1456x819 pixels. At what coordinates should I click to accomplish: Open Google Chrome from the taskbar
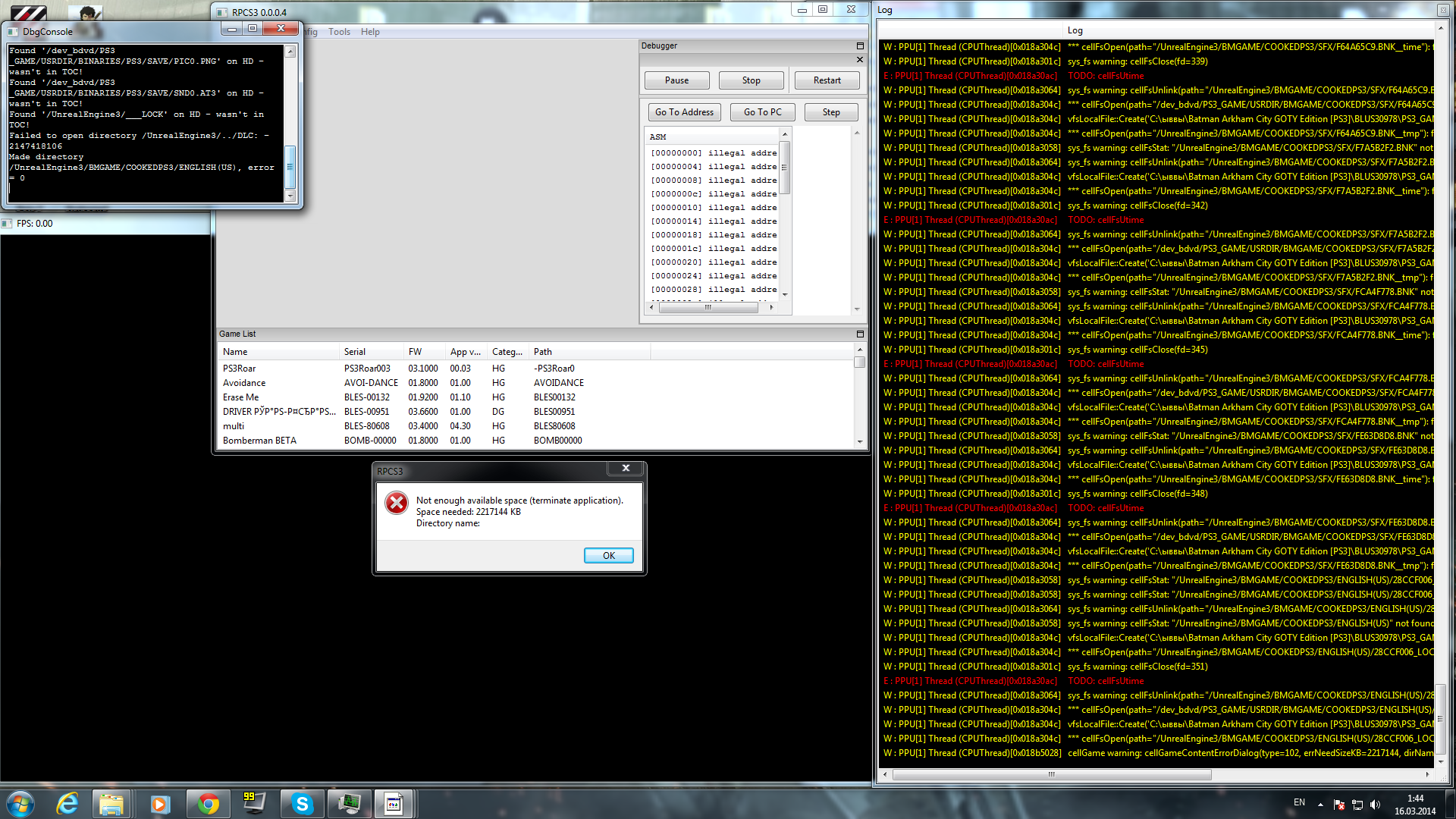click(208, 804)
